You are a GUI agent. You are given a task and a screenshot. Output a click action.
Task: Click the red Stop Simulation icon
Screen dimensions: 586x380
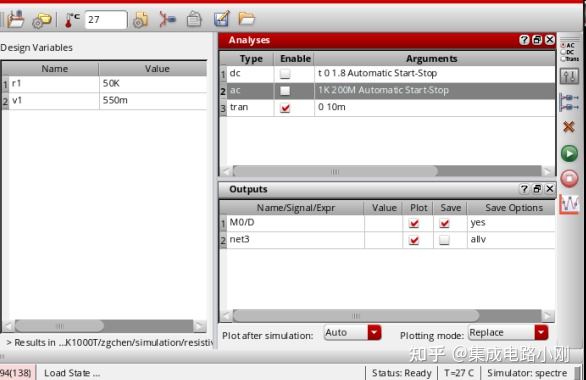(569, 178)
